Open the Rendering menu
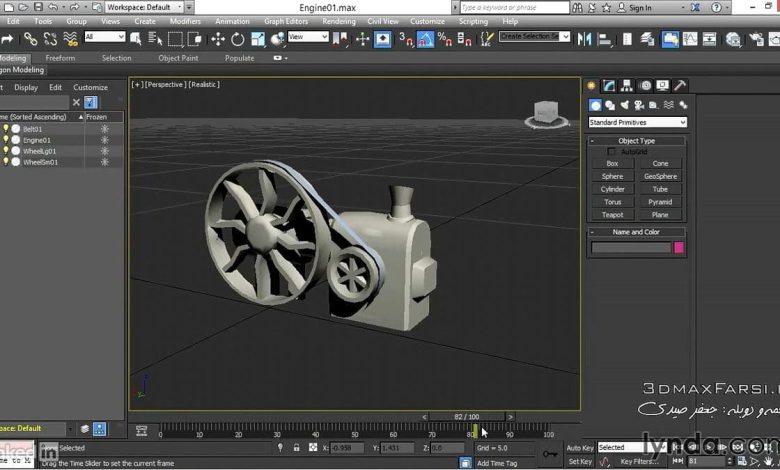Image resolution: width=780 pixels, height=470 pixels. [338, 21]
